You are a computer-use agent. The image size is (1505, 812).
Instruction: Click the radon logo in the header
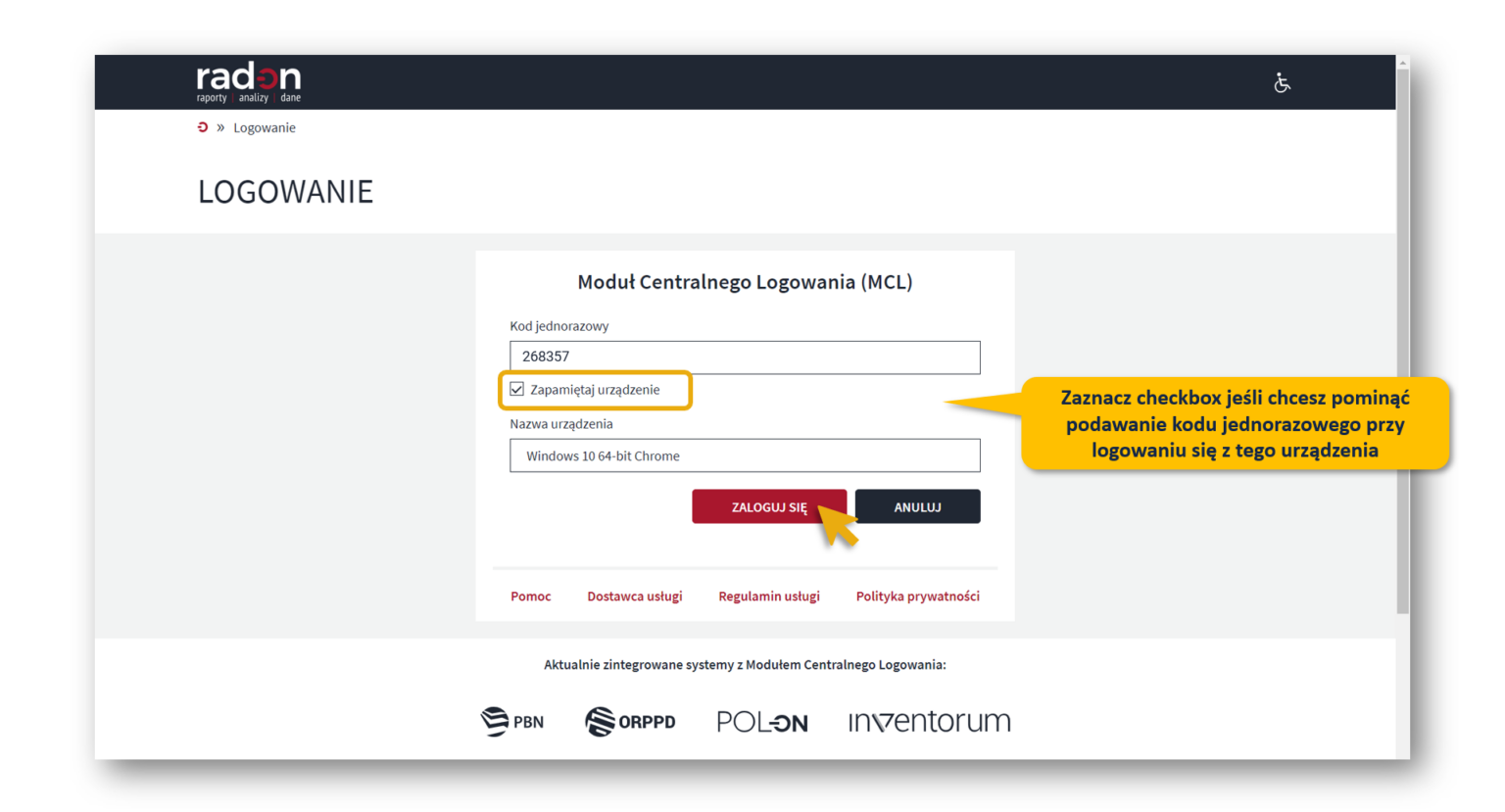tap(248, 82)
